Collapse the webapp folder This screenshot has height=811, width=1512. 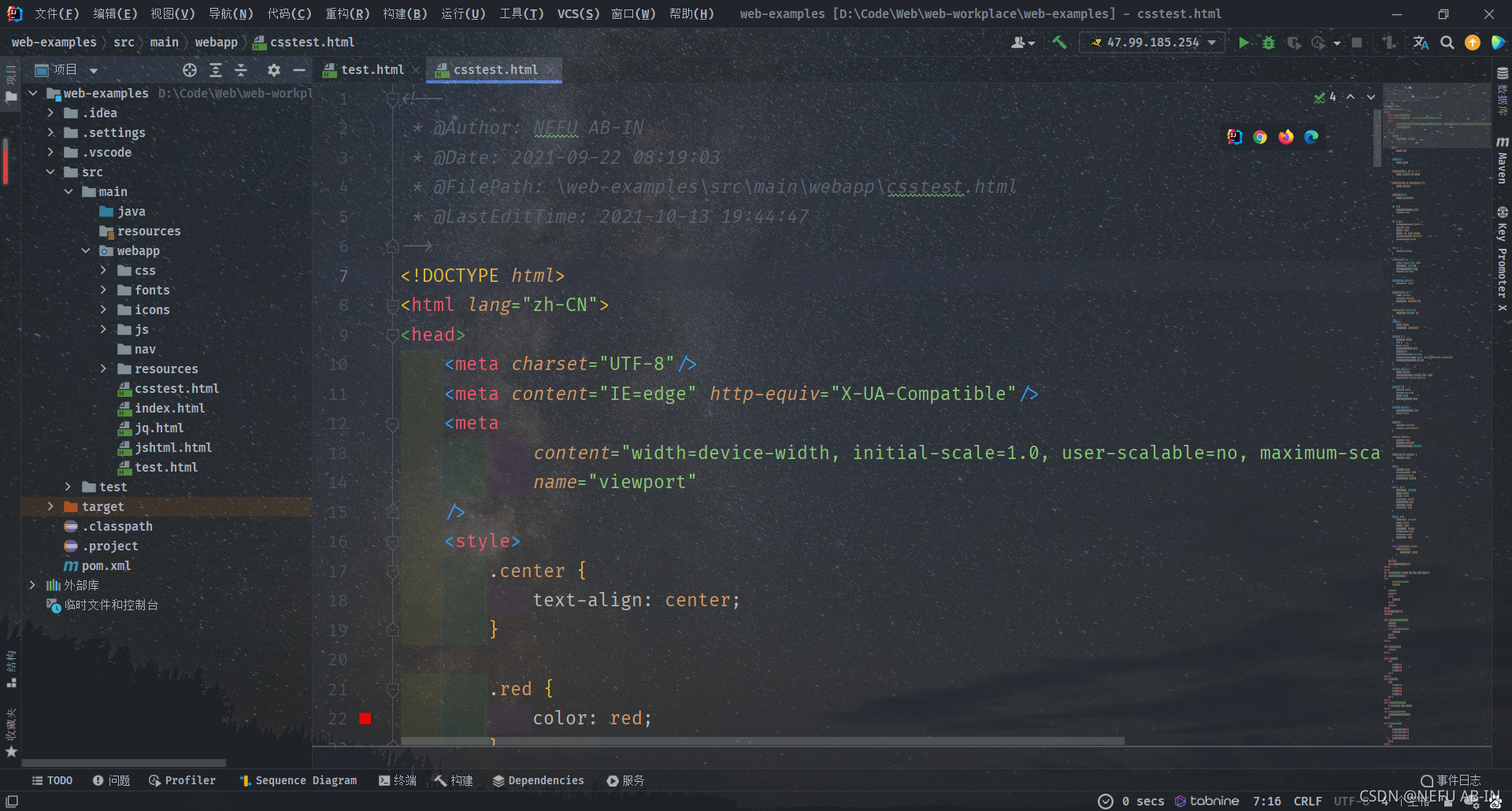86,250
